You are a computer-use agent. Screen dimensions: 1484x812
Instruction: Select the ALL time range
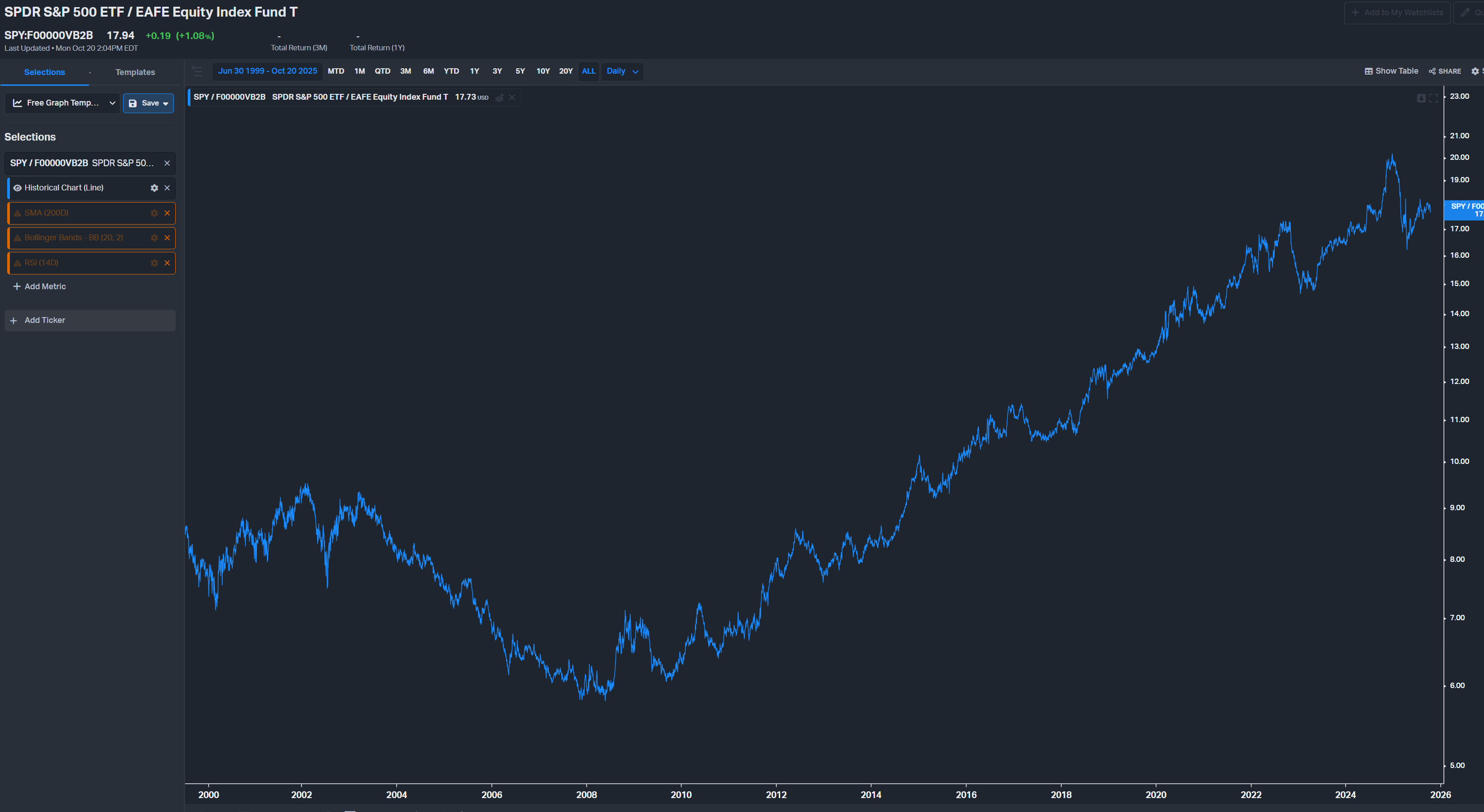click(588, 71)
